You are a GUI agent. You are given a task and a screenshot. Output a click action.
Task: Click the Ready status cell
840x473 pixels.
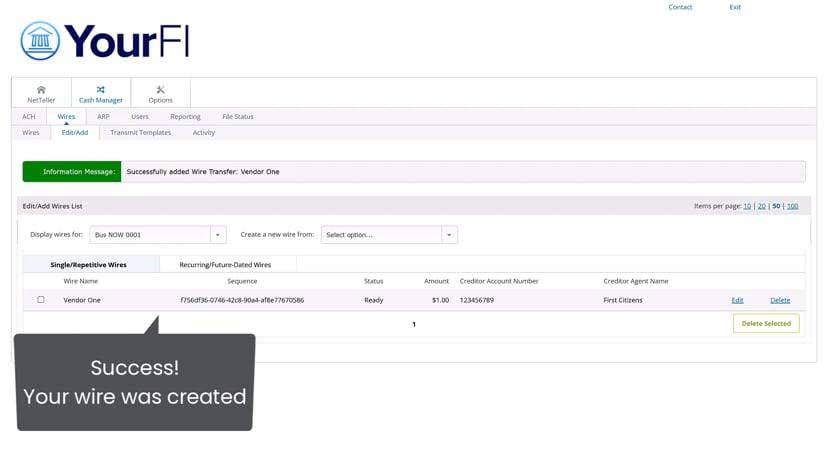373,300
